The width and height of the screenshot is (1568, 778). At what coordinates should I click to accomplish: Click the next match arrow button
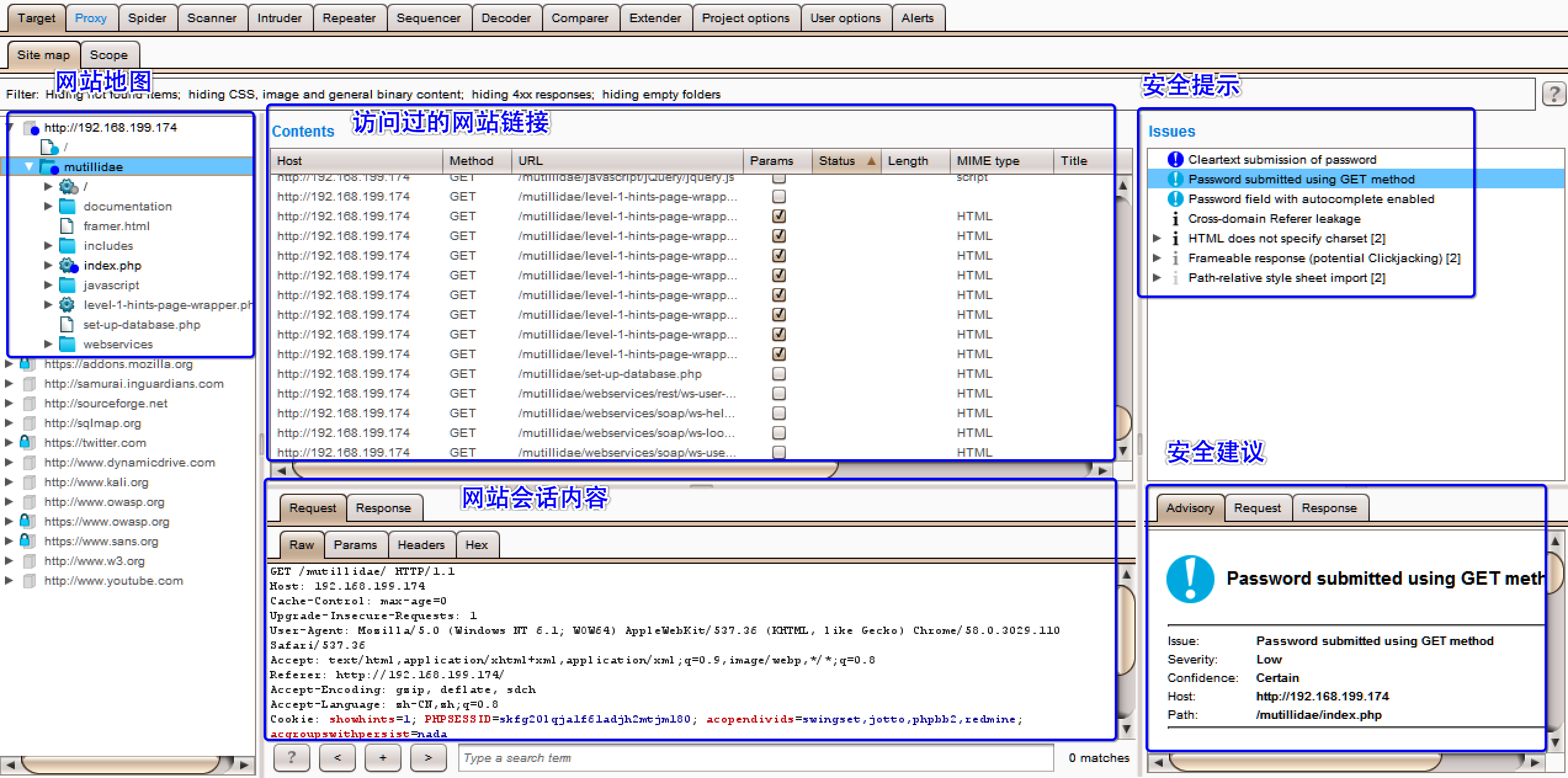click(428, 758)
